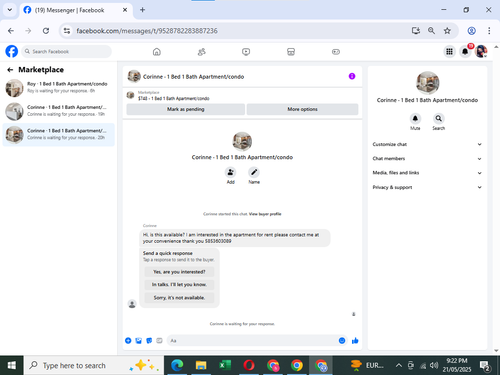This screenshot has height=375, width=500.
Task: Reload the page in Chrome
Action: 46,31
